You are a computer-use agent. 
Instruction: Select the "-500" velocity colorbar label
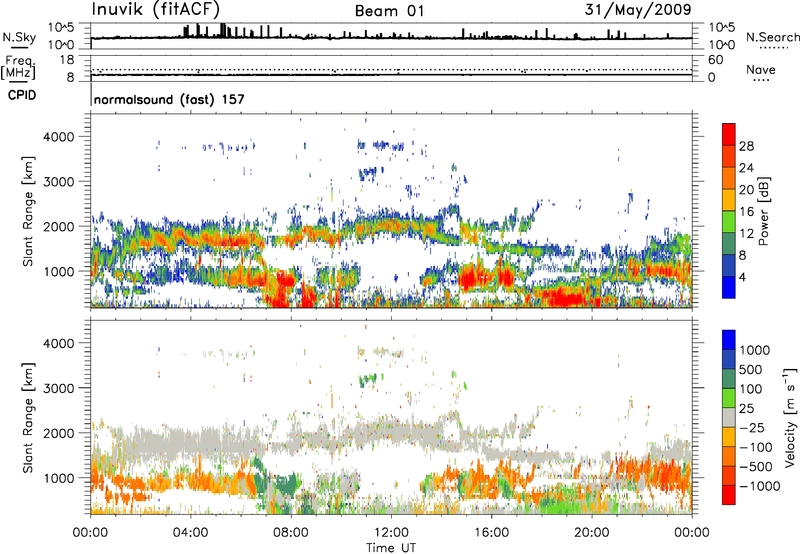coord(756,467)
